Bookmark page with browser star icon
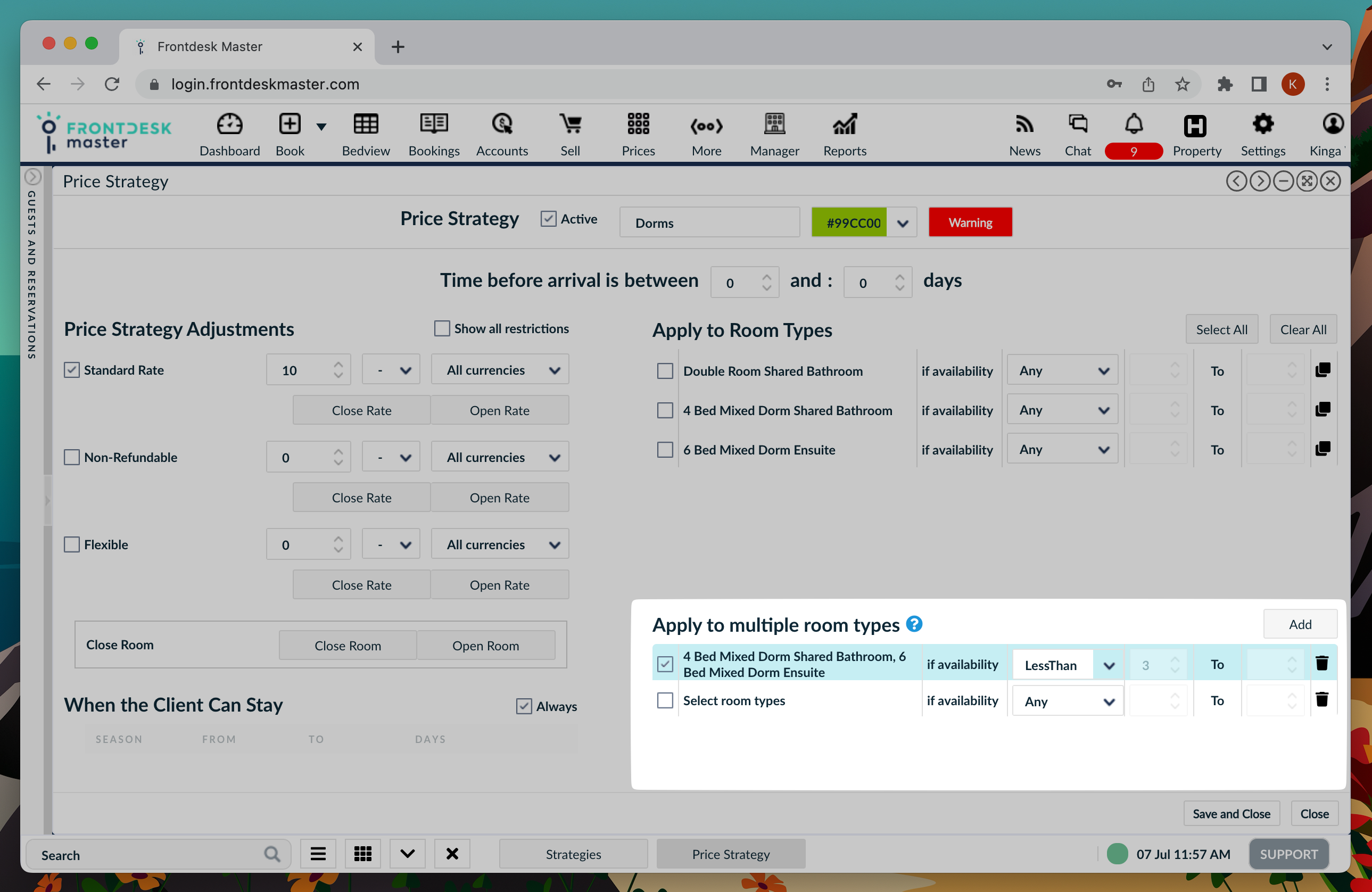Viewport: 1372px width, 892px height. point(1182,84)
